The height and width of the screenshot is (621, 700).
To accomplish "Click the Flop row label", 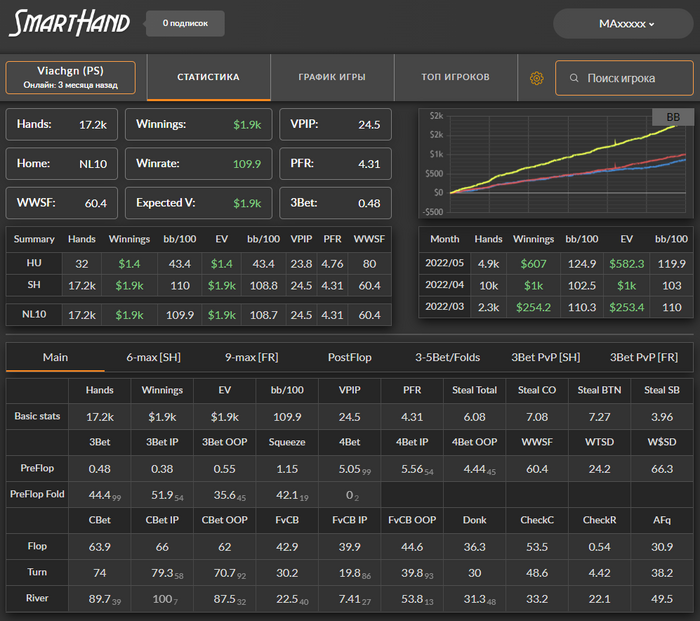I will 37,546.
